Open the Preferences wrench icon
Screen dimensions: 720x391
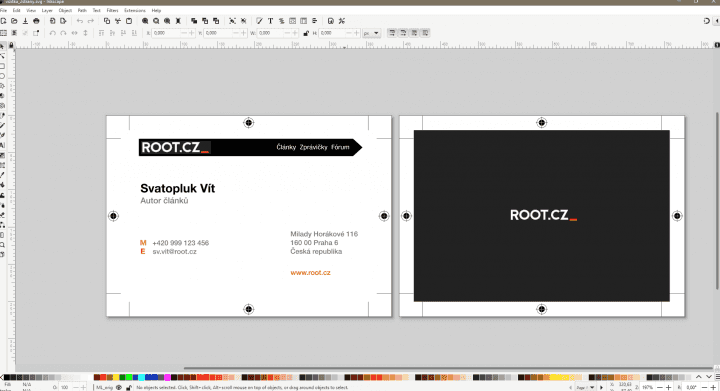(342, 21)
